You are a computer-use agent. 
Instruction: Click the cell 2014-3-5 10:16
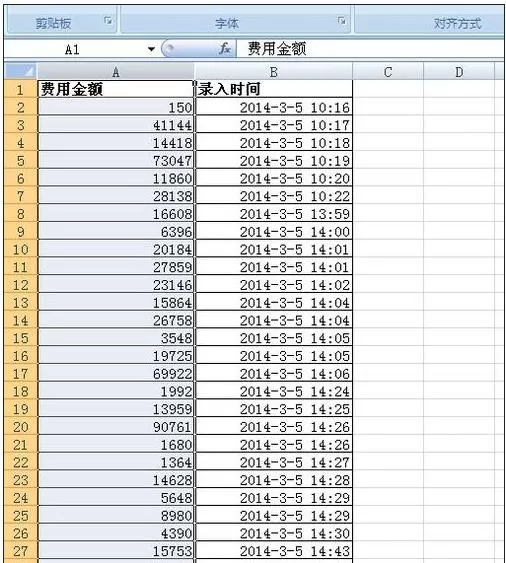pyautogui.click(x=274, y=107)
